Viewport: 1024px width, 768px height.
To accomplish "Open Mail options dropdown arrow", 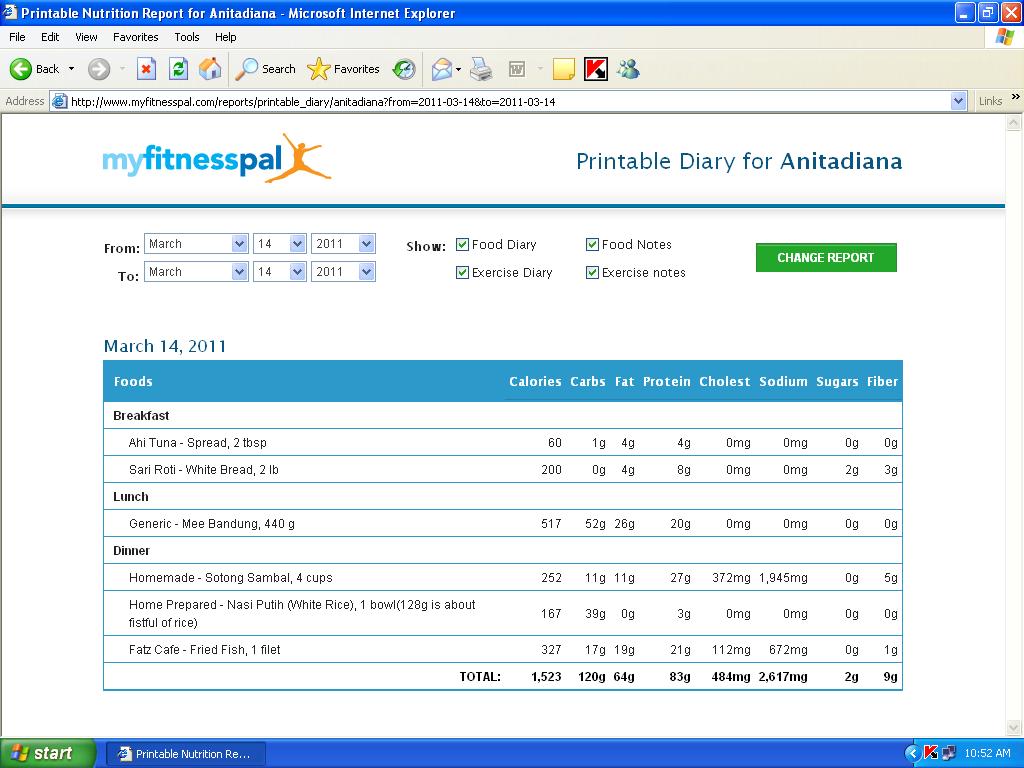I will coord(458,69).
